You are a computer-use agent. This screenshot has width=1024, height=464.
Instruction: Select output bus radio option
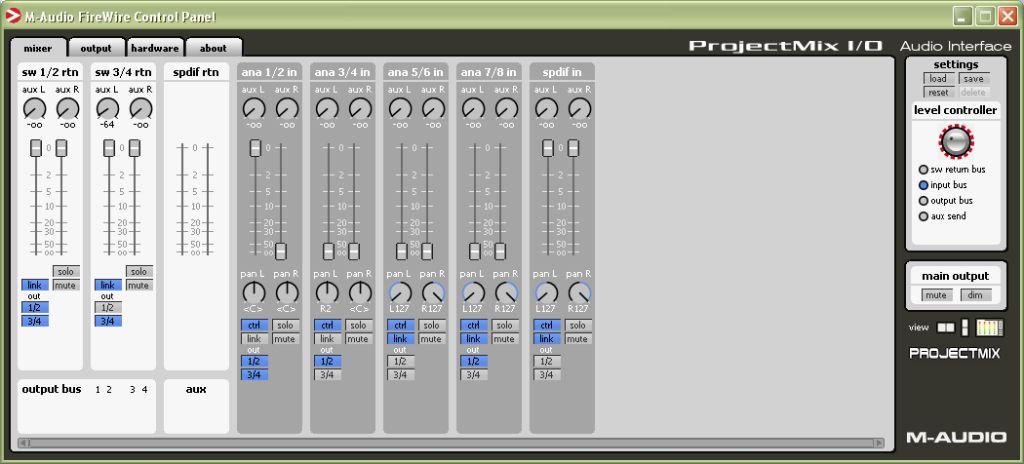923,201
